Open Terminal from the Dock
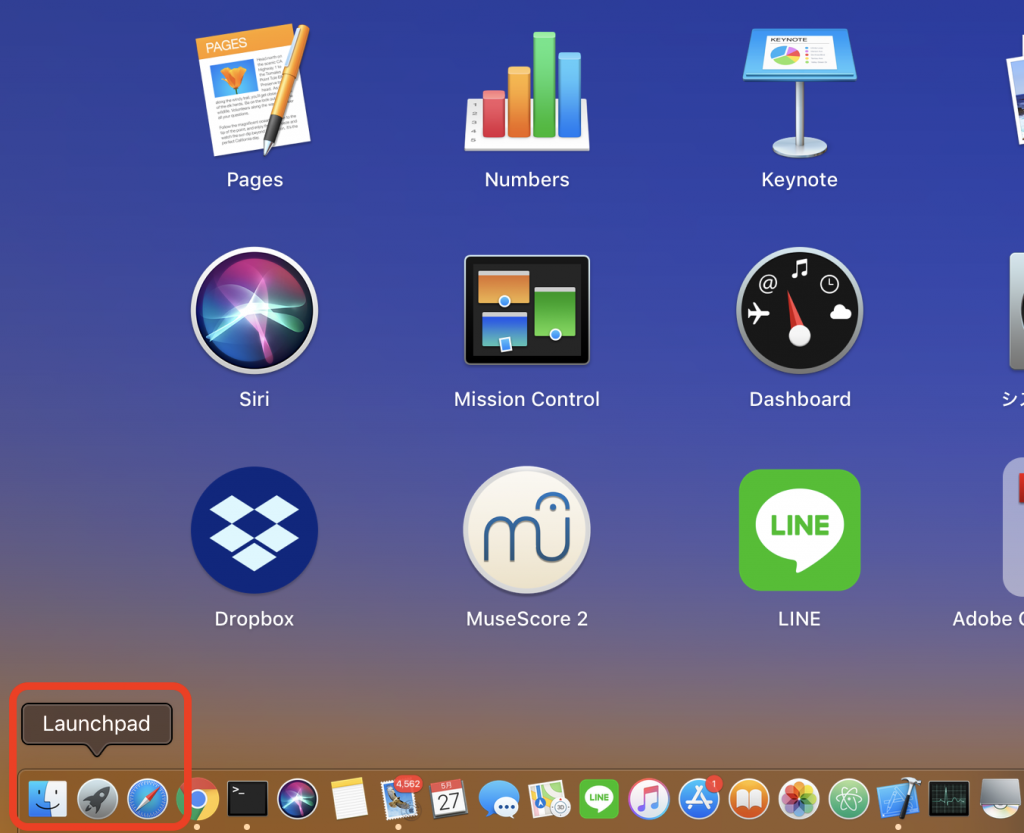1024x833 pixels. pyautogui.click(x=248, y=799)
